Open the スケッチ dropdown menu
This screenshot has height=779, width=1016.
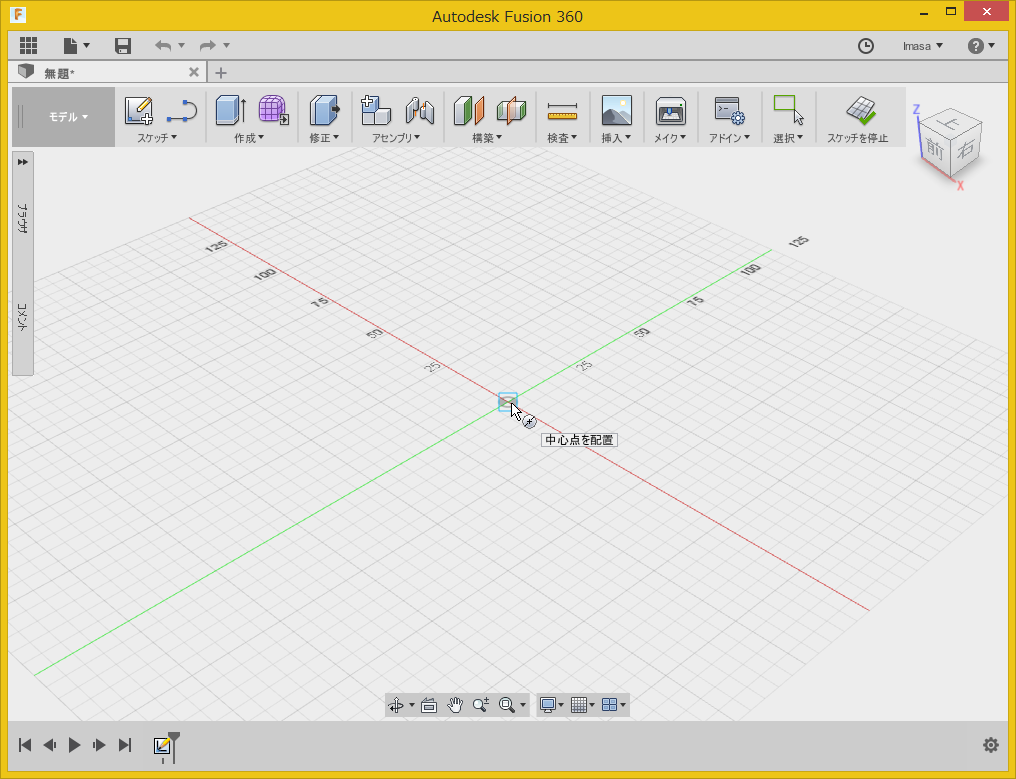coord(157,138)
